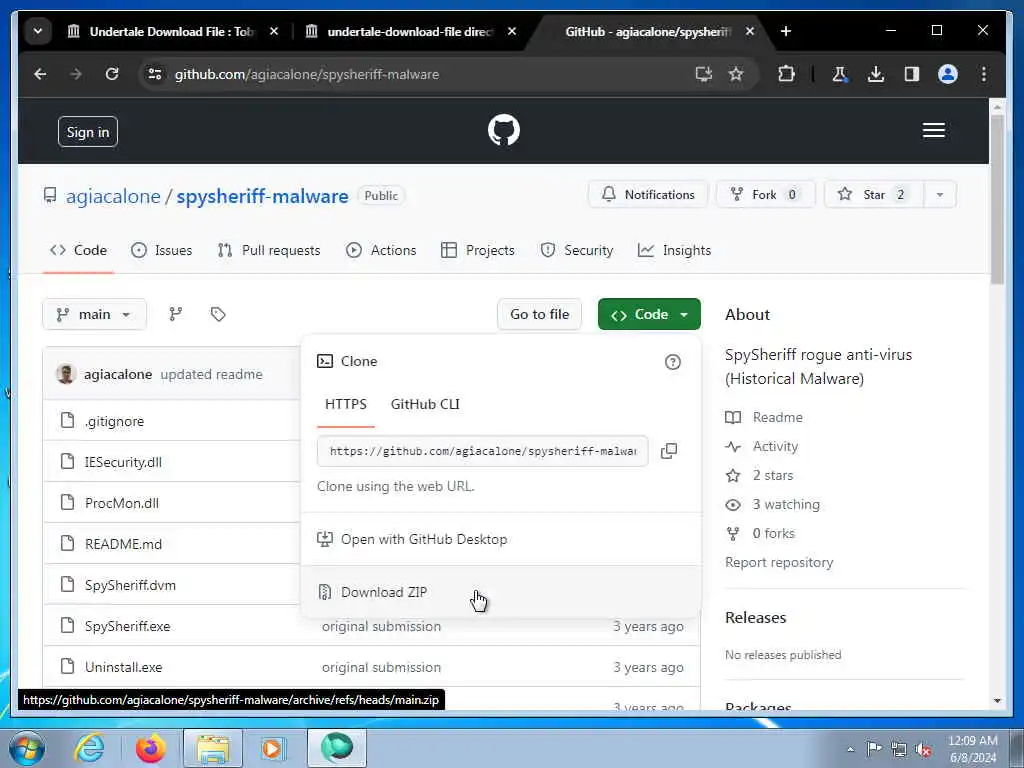Open SpySheriff.exe file
The image size is (1024, 768).
127,626
